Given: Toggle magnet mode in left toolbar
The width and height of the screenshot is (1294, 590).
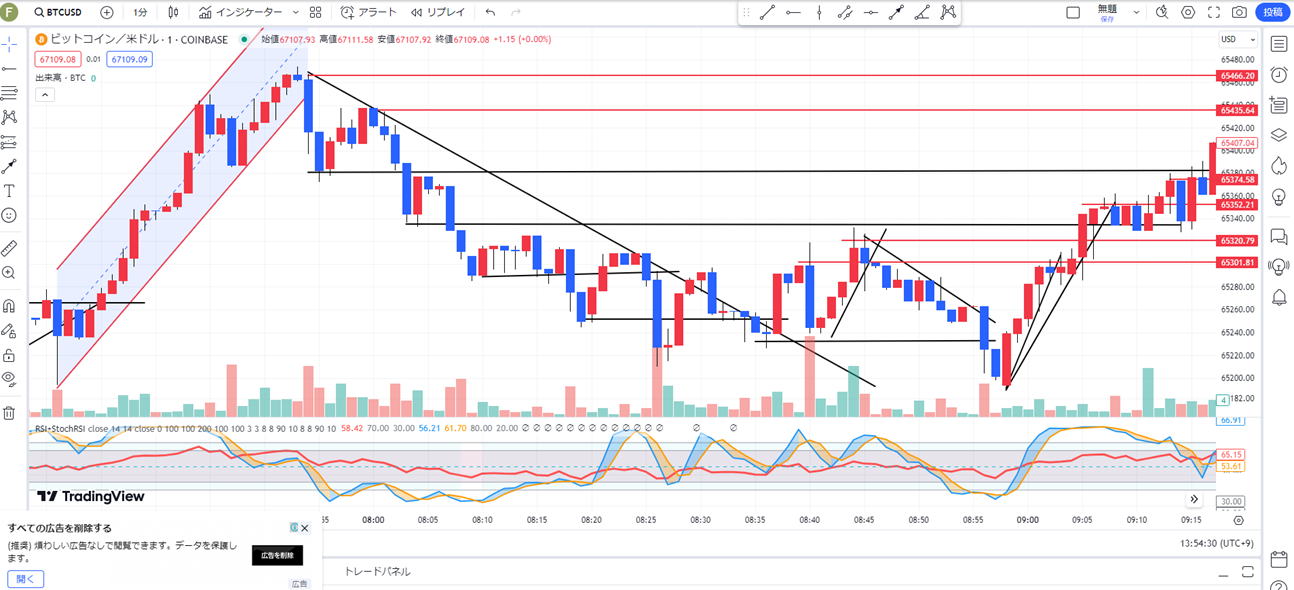Looking at the screenshot, I should click(x=9, y=306).
